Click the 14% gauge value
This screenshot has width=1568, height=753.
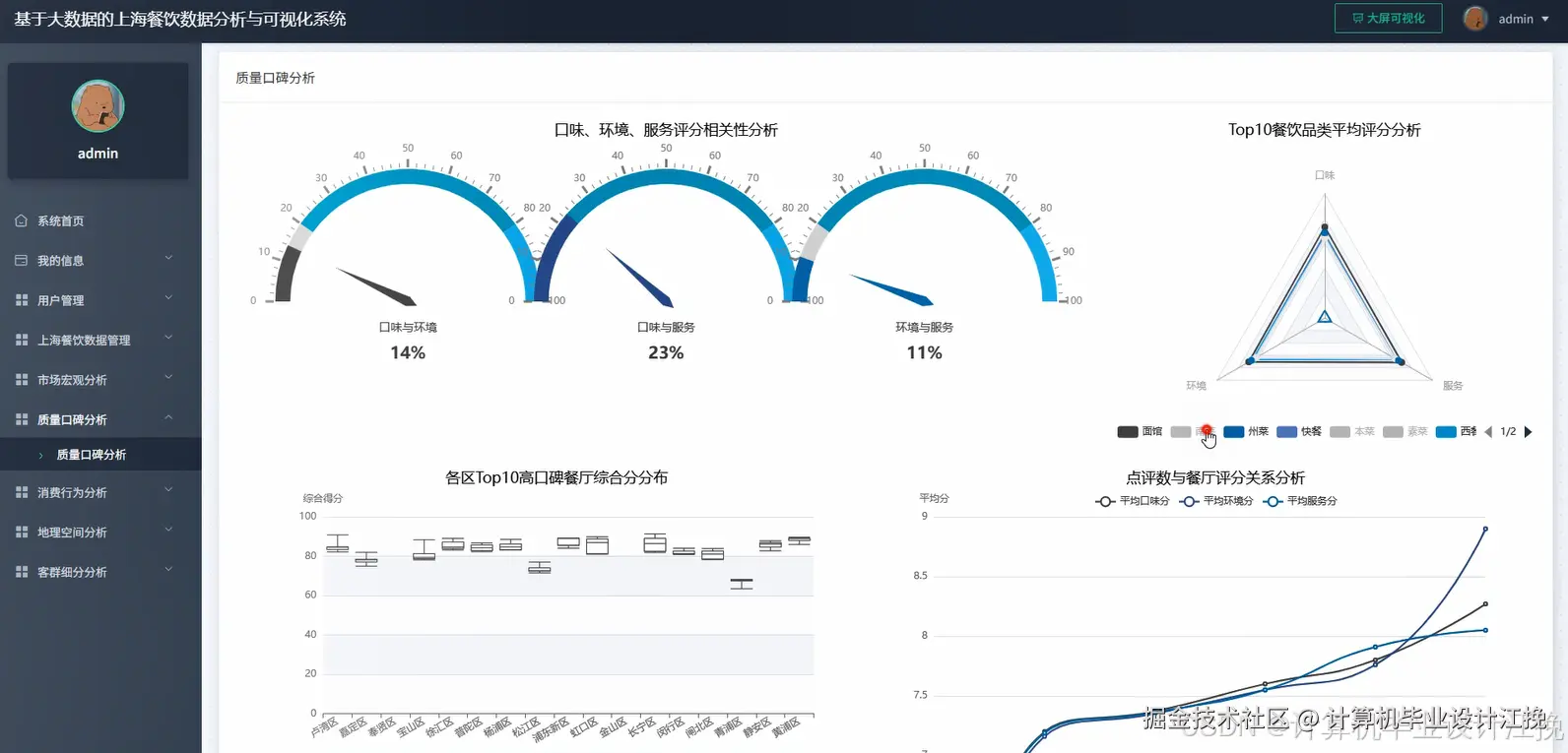pyautogui.click(x=408, y=352)
